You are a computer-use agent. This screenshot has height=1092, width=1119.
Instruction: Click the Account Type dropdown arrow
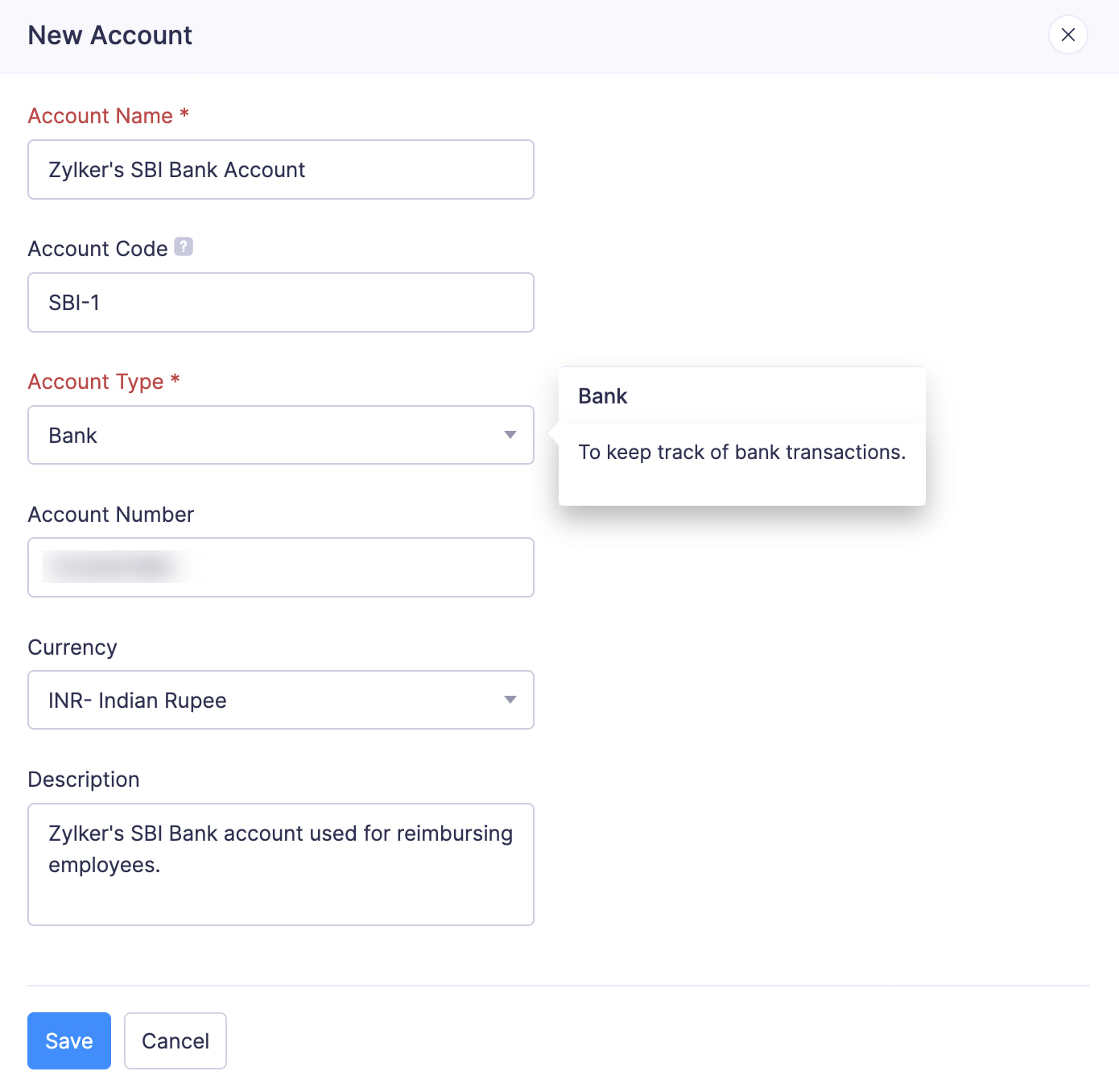[510, 435]
